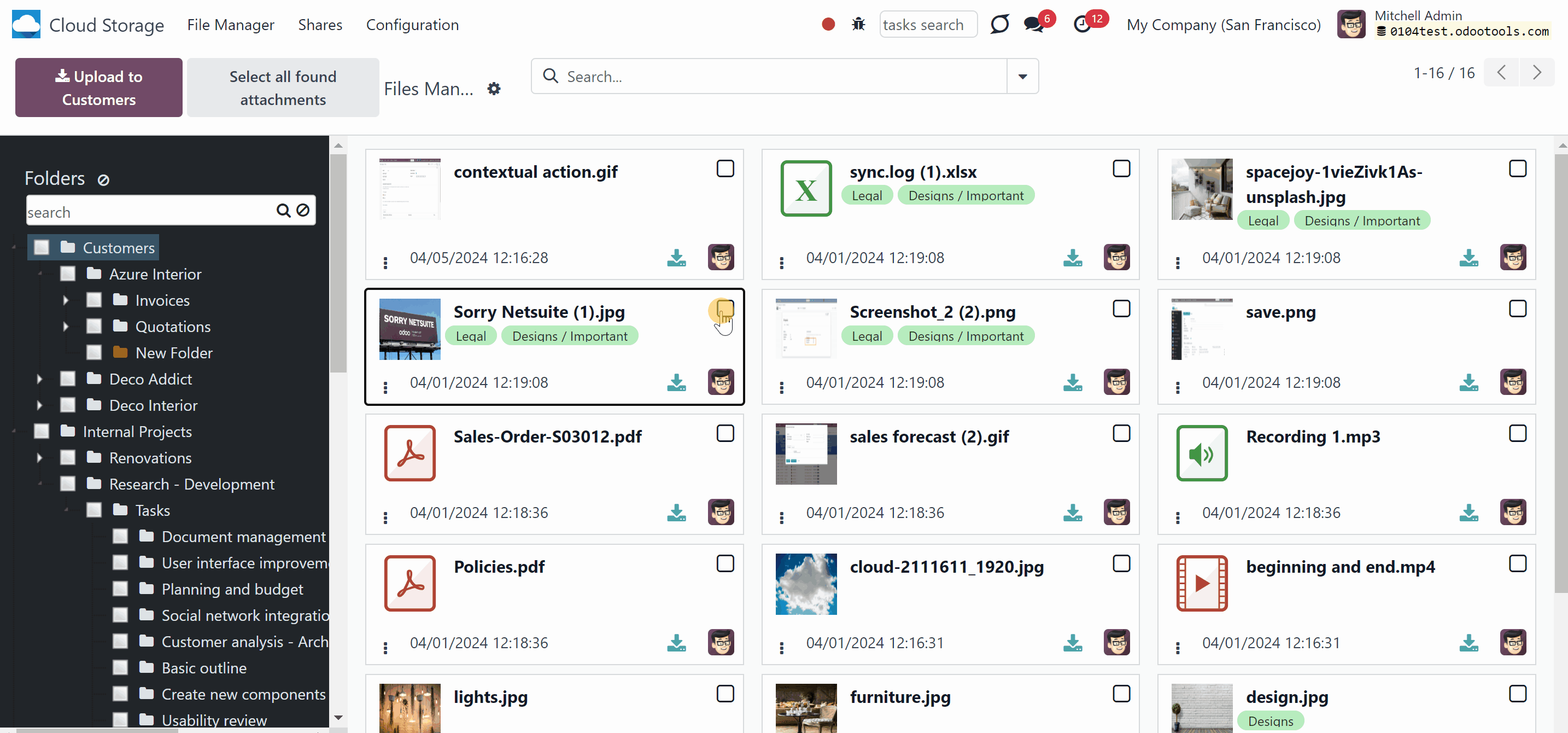1568x733 pixels.
Task: Click the Excel file icon of sync.log (1).xlsx
Action: pos(806,189)
